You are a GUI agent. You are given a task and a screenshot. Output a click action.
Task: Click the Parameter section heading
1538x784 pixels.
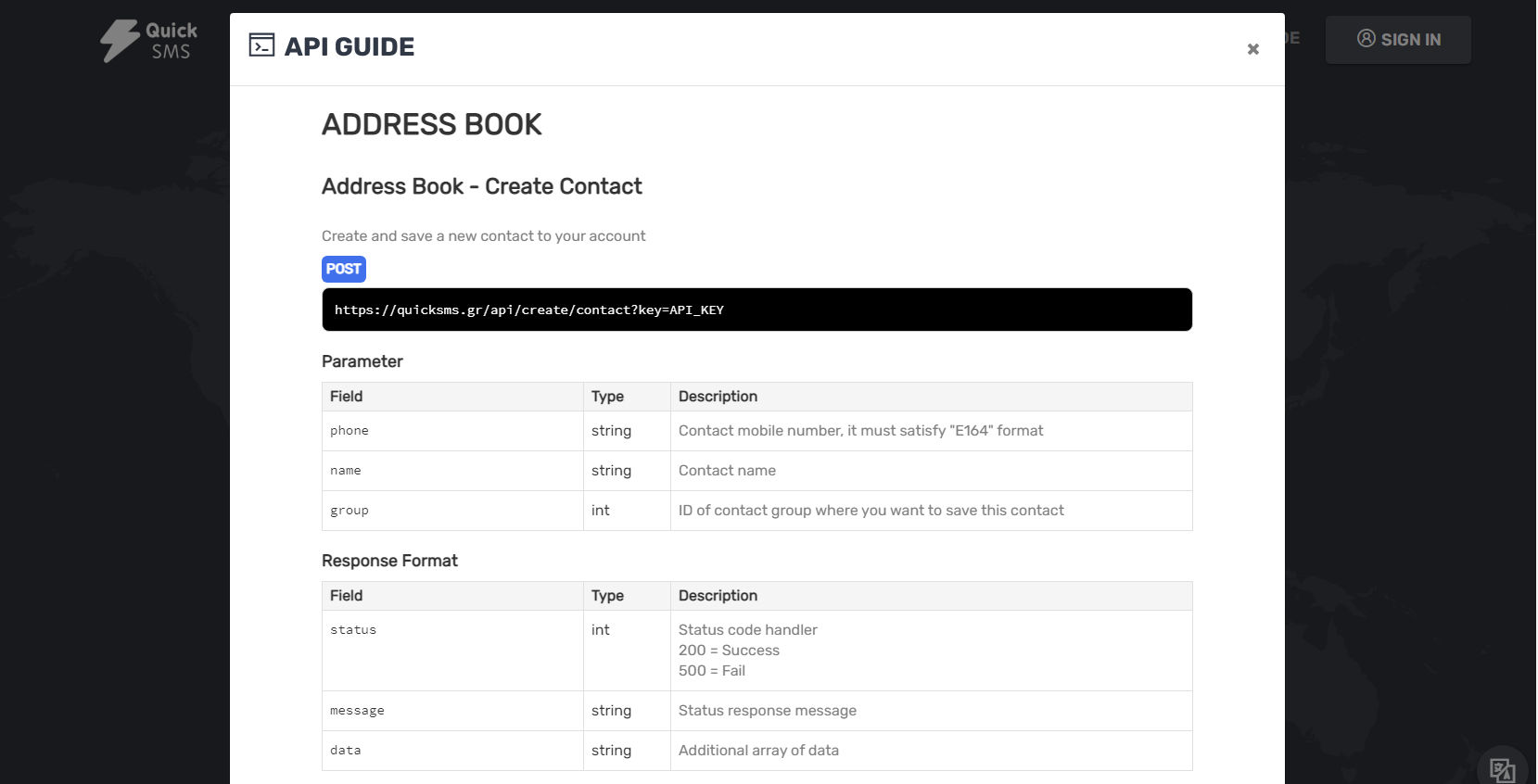tap(362, 361)
